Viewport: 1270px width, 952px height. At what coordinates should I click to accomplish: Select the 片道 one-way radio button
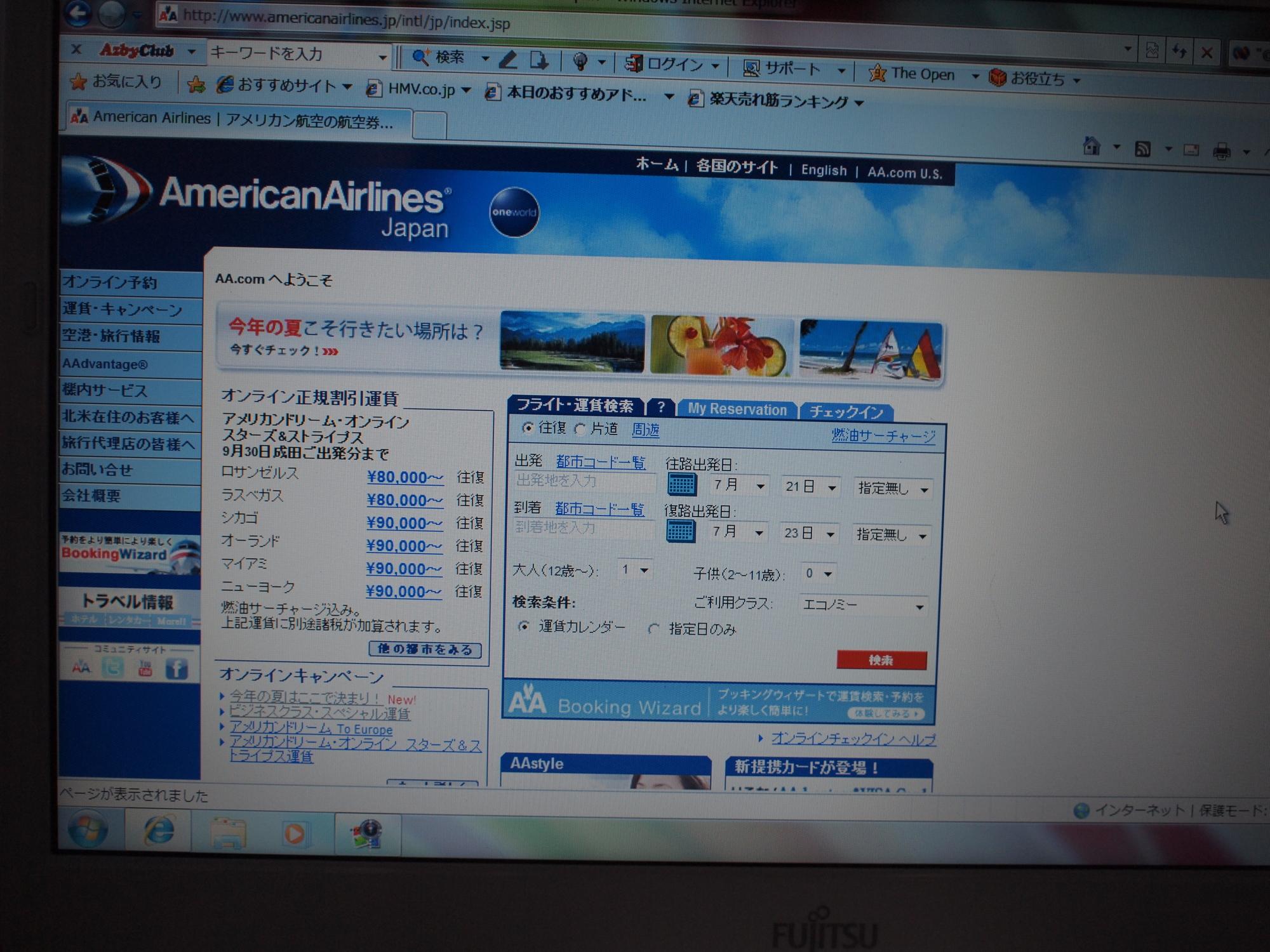point(579,429)
